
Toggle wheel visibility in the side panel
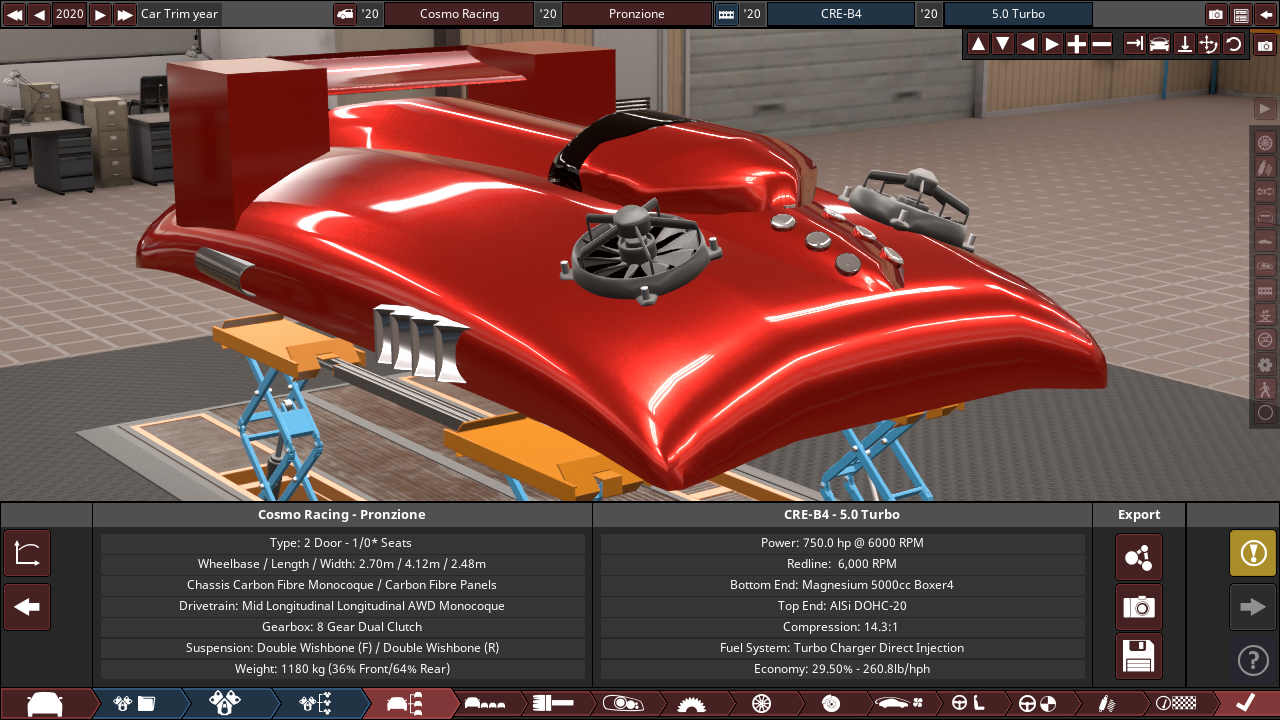pyautogui.click(x=1265, y=142)
